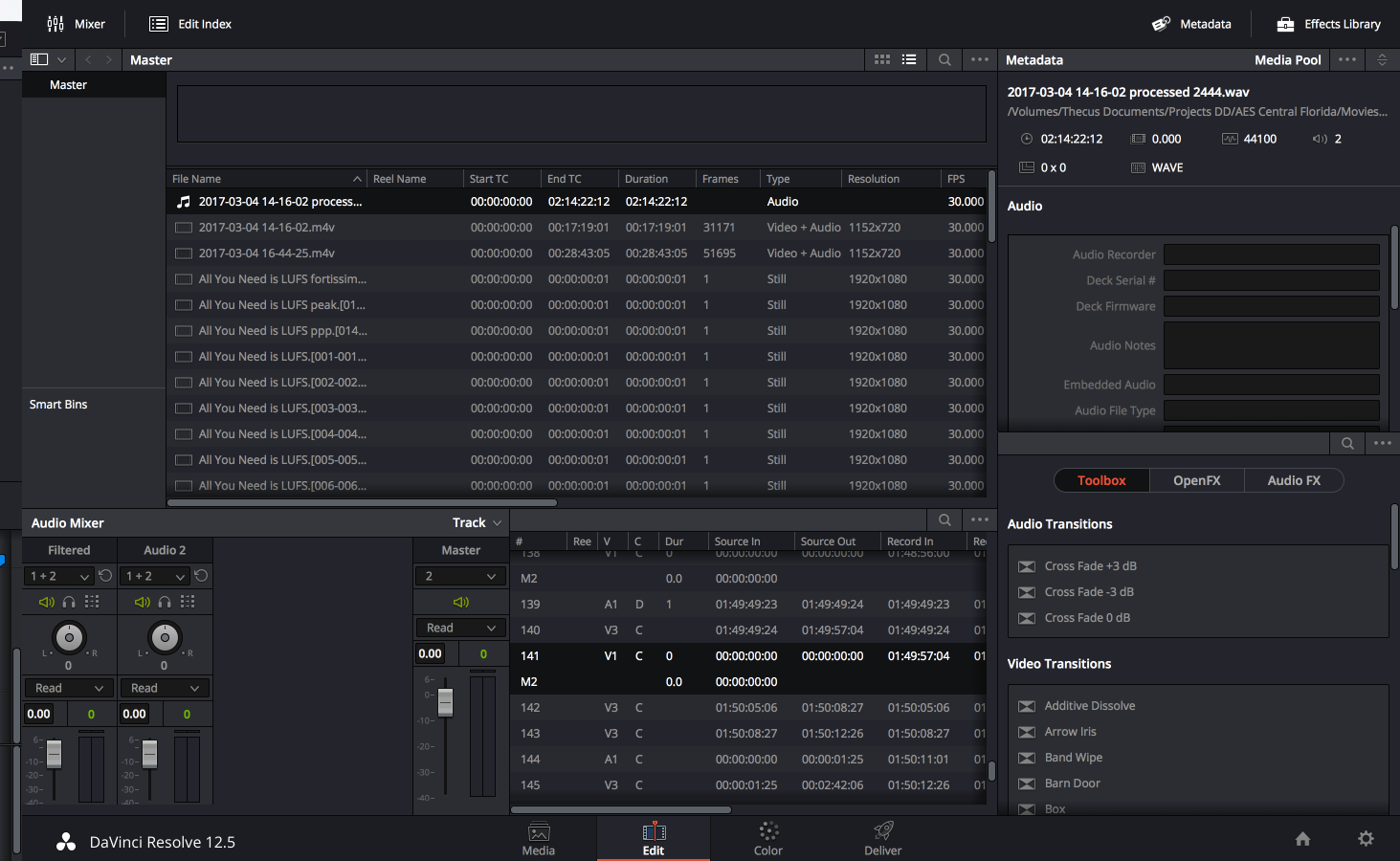Open the Audio Mixer Track dropdown
This screenshot has width=1400, height=861.
(478, 522)
